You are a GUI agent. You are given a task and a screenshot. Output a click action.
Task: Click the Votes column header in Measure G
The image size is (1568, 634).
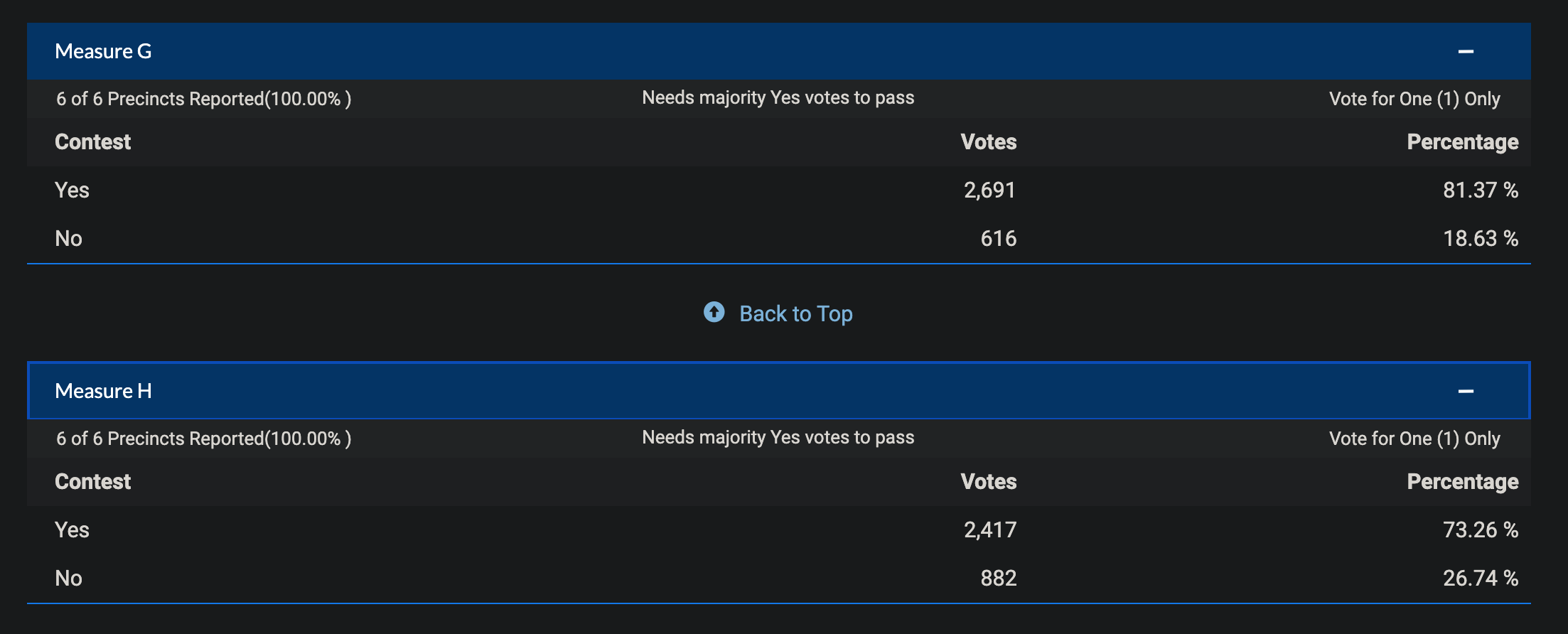(x=989, y=142)
